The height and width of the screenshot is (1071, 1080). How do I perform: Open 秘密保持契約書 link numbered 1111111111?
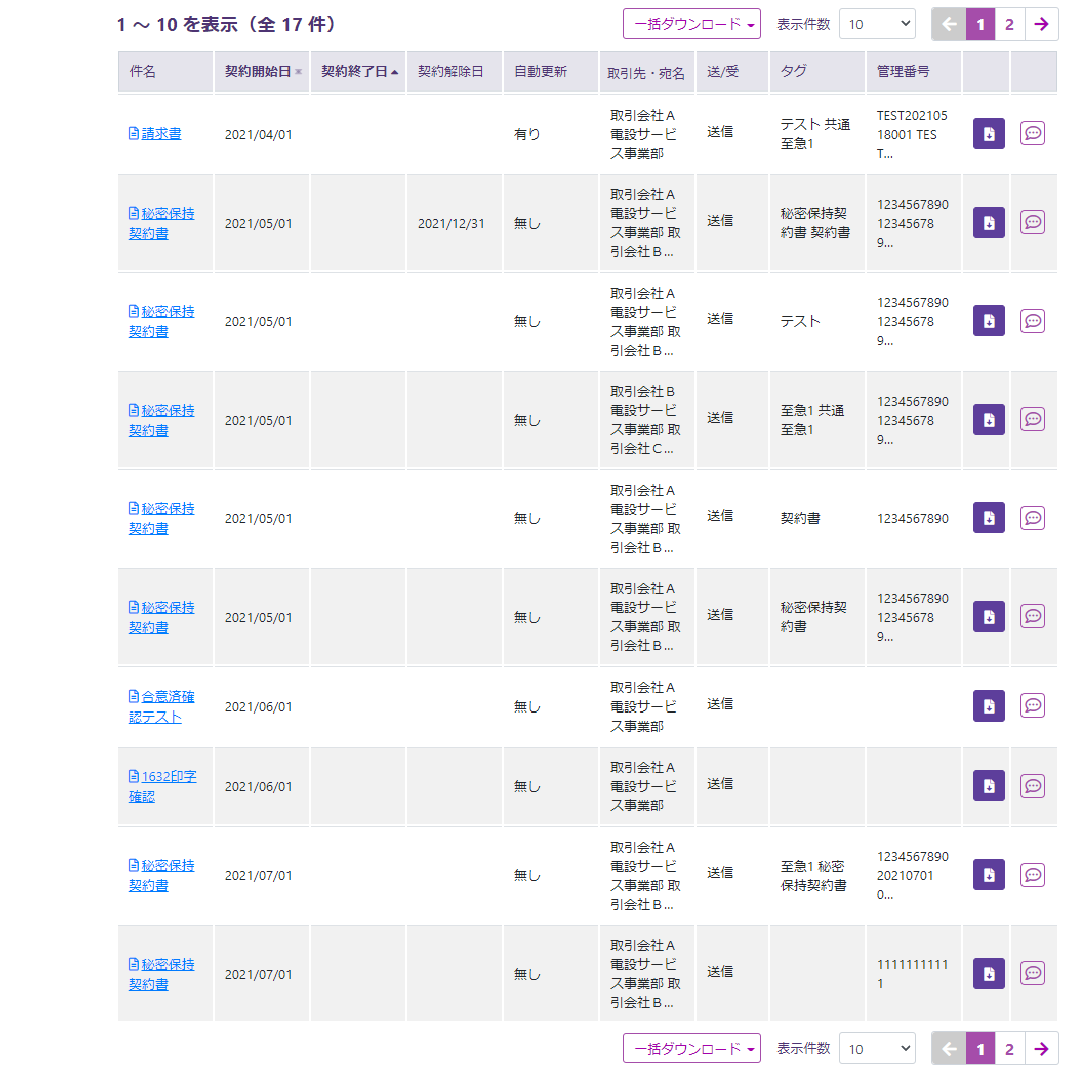tap(162, 974)
